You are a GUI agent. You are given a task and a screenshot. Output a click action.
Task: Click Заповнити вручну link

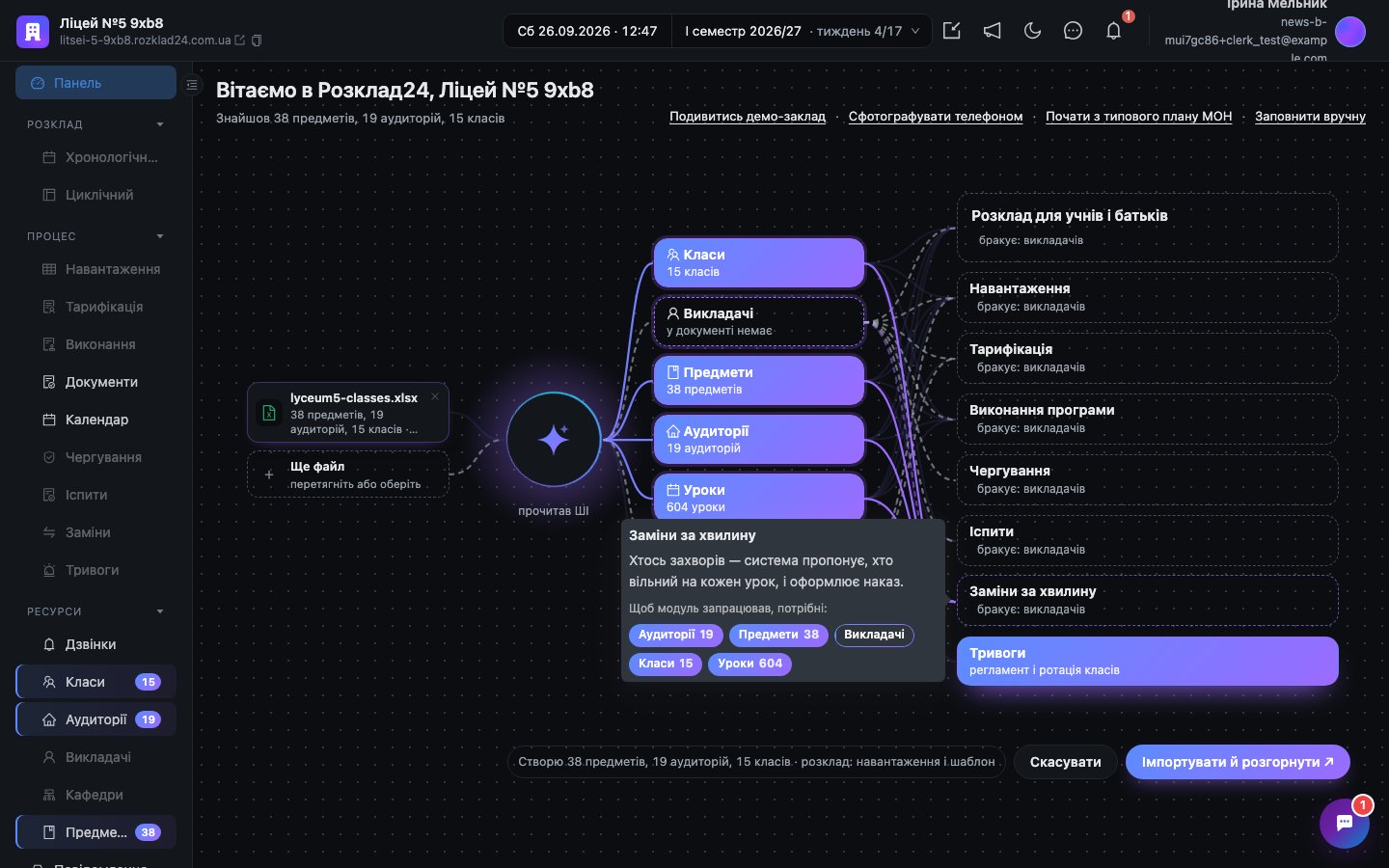point(1310,117)
